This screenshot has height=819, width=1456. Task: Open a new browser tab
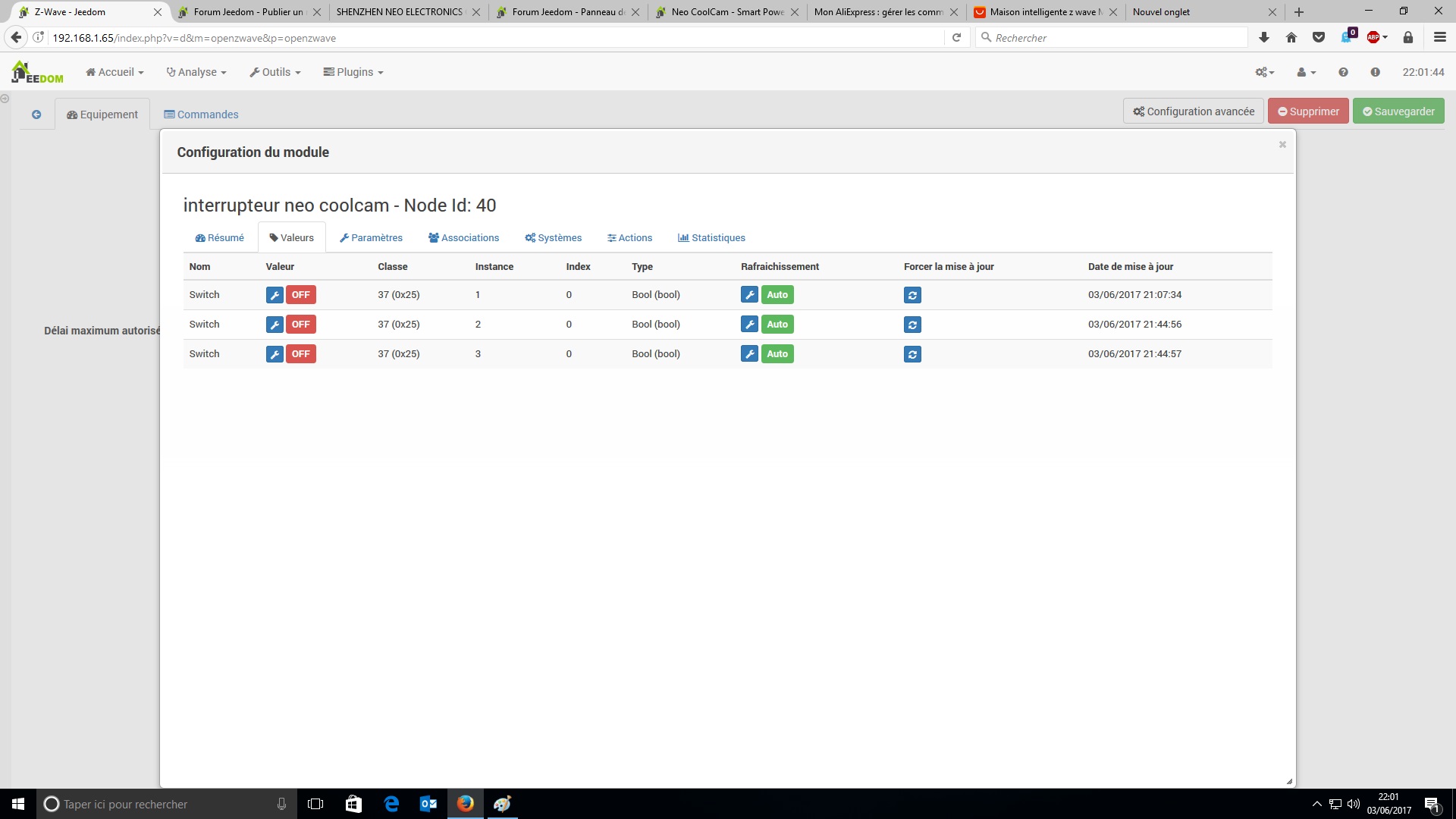pos(1299,11)
